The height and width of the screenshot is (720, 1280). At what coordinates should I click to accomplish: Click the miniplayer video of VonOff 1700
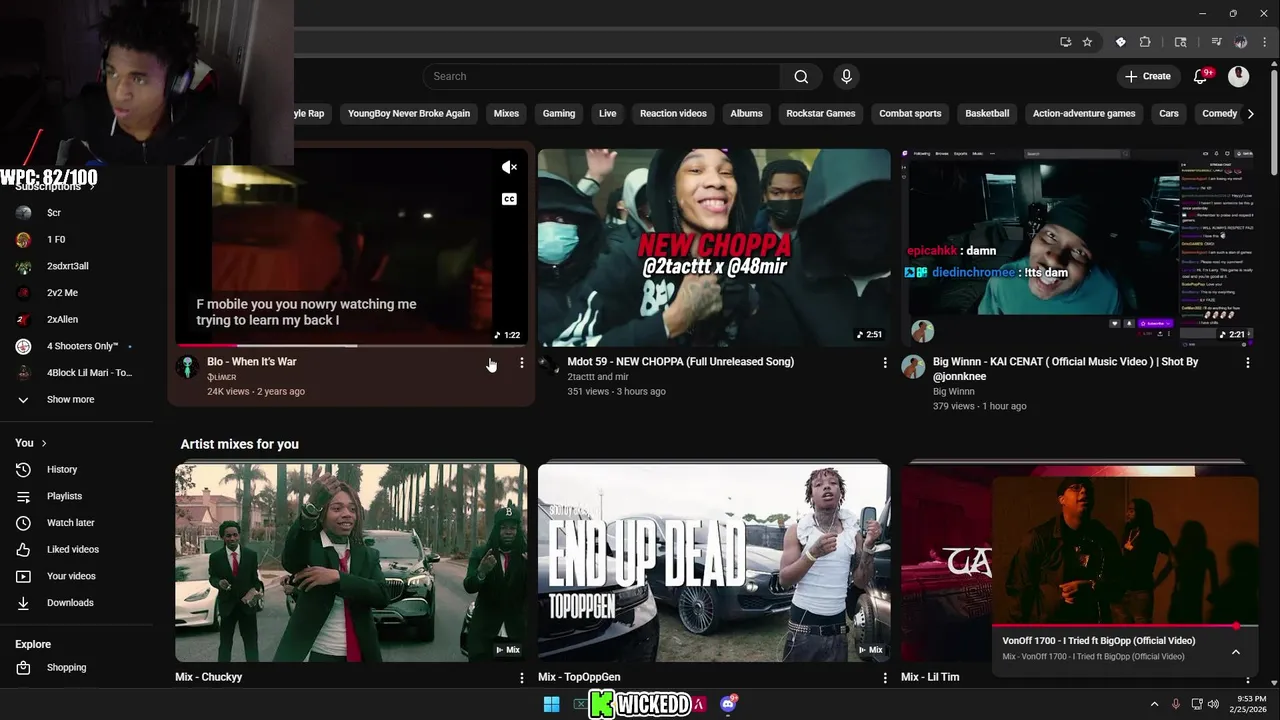[1125, 551]
